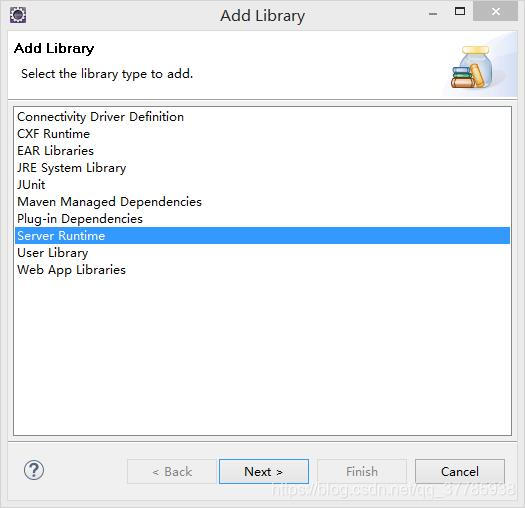Click the Cancel button

[x=460, y=471]
